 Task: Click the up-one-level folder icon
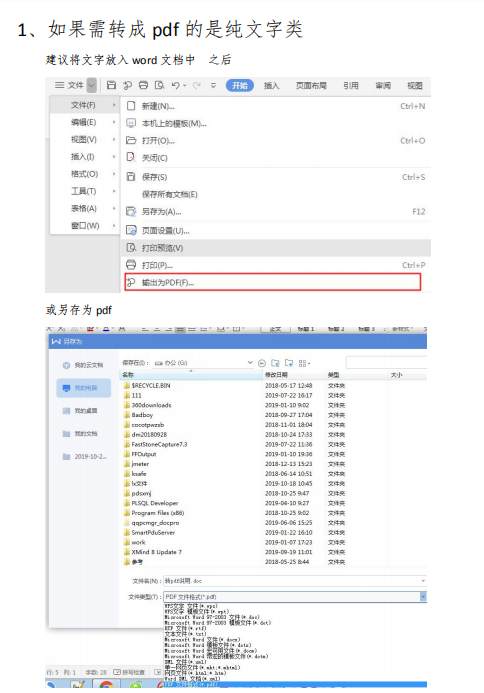[x=275, y=363]
